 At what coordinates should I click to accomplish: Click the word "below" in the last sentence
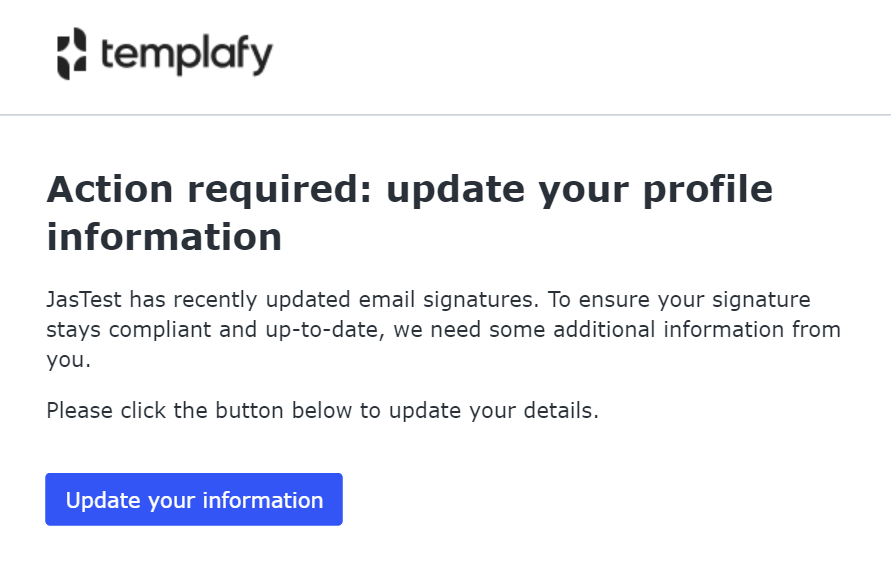(x=322, y=410)
